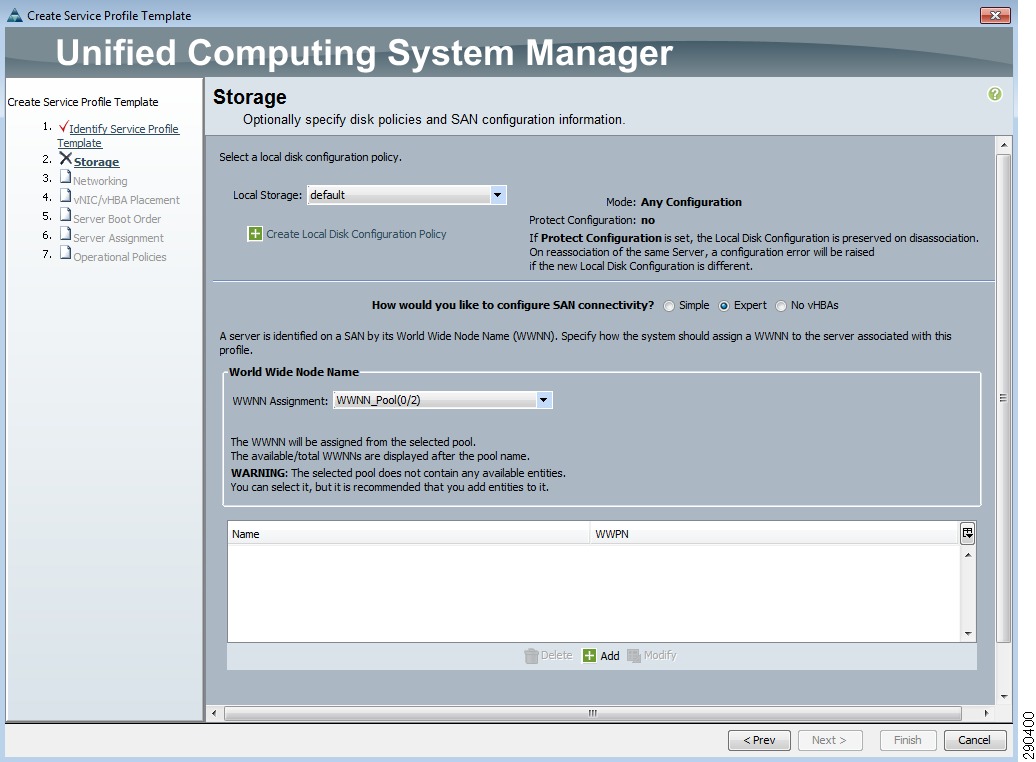
Task: Click the WWPN column header
Action: tap(774, 534)
